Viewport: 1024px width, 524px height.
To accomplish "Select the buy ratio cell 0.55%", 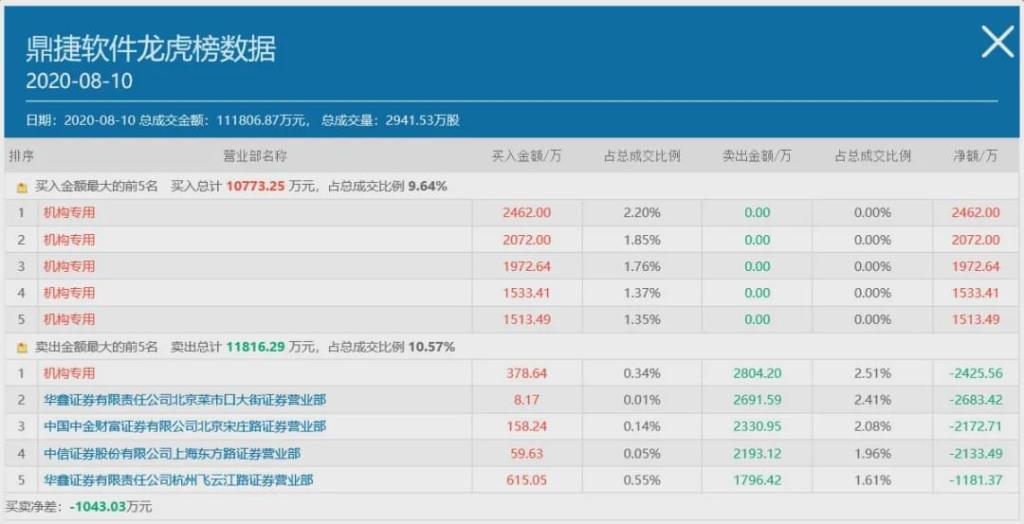I will coord(642,480).
